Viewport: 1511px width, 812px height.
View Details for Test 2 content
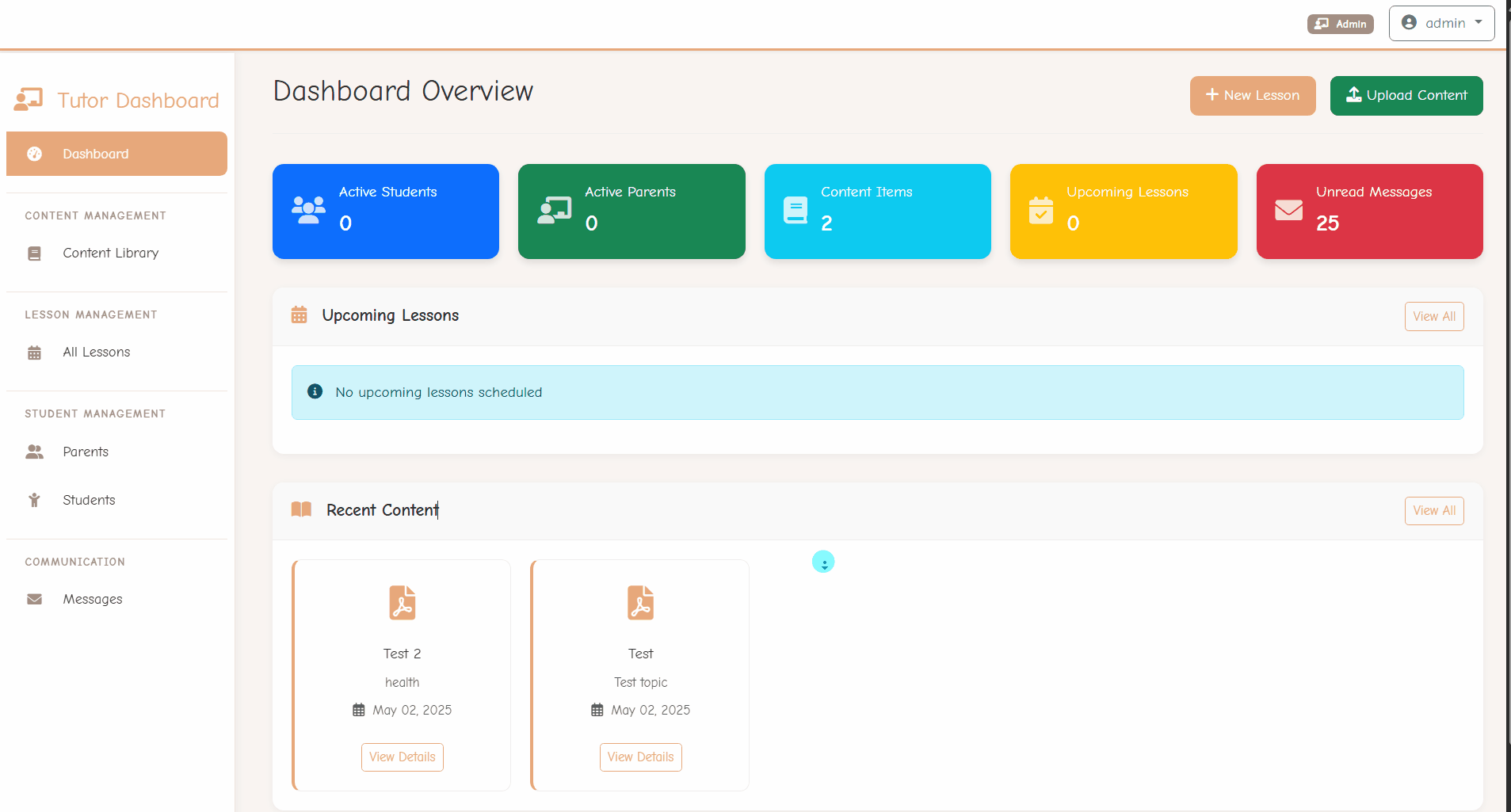coord(402,757)
